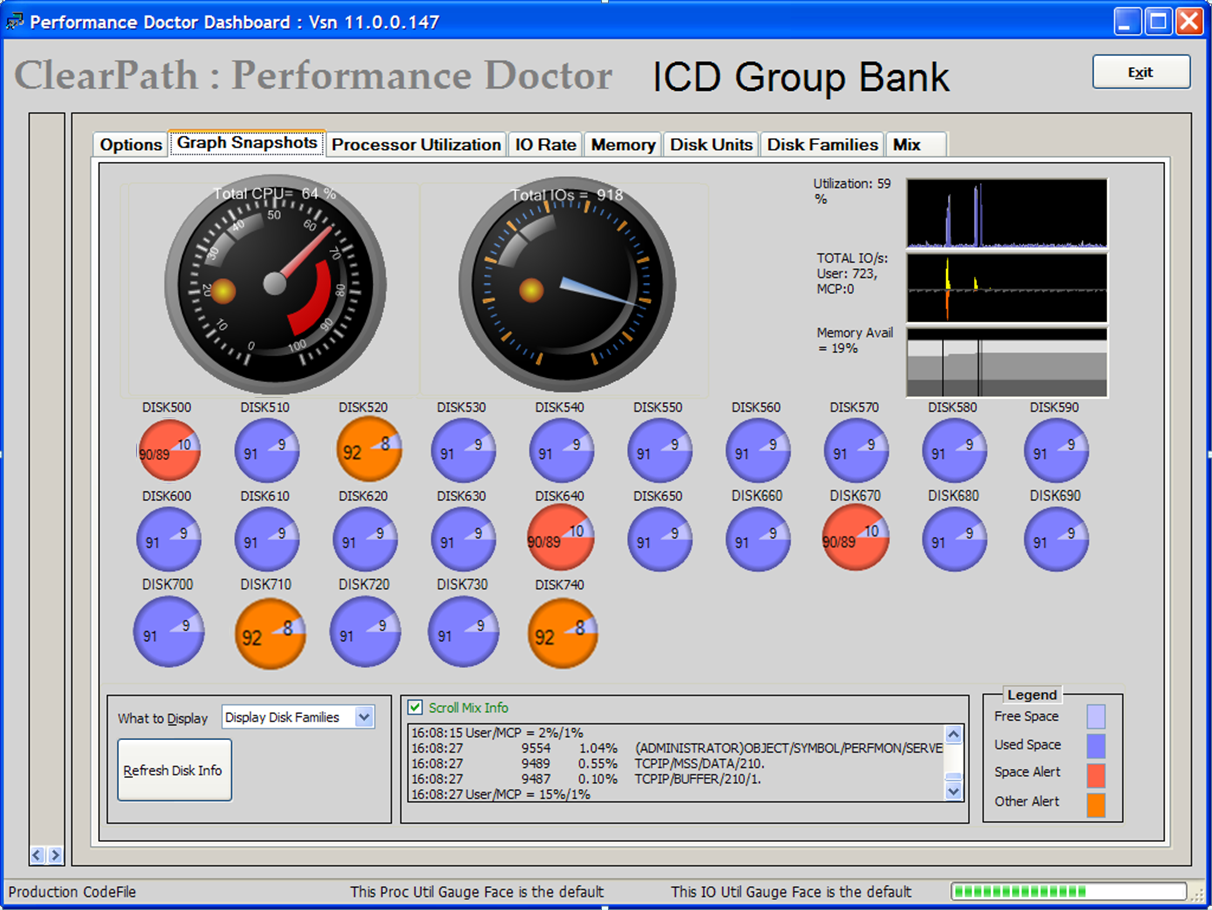Click the DISK570 pie chart icon

coord(857,451)
